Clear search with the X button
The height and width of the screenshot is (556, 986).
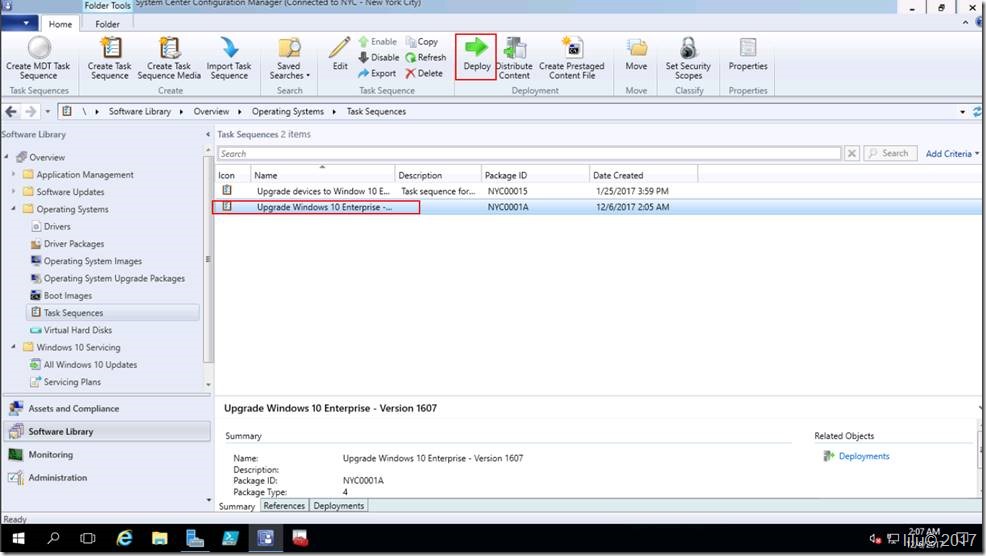[851, 153]
